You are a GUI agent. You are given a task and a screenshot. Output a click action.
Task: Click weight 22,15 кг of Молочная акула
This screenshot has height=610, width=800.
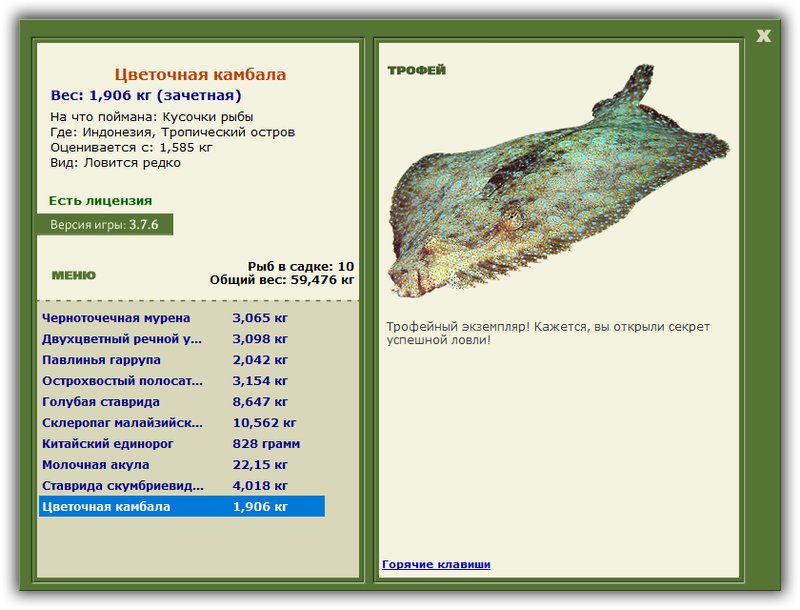point(260,465)
